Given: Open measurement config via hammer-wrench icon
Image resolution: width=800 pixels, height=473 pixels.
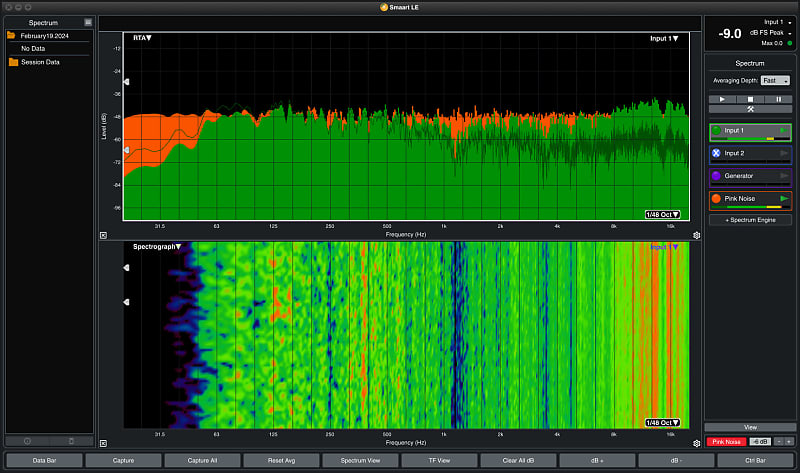Looking at the screenshot, I should 750,109.
